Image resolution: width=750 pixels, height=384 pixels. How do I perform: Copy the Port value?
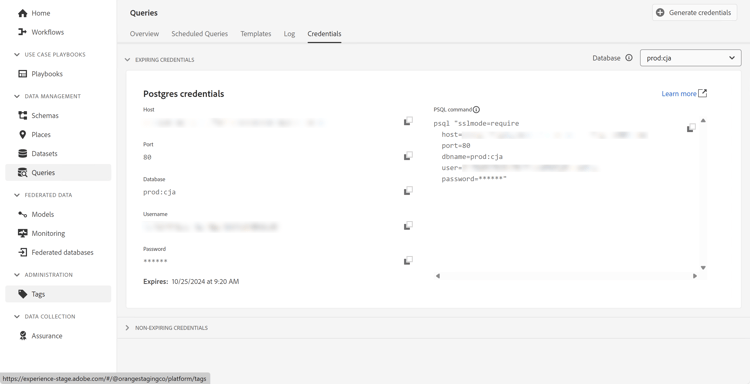pyautogui.click(x=408, y=156)
